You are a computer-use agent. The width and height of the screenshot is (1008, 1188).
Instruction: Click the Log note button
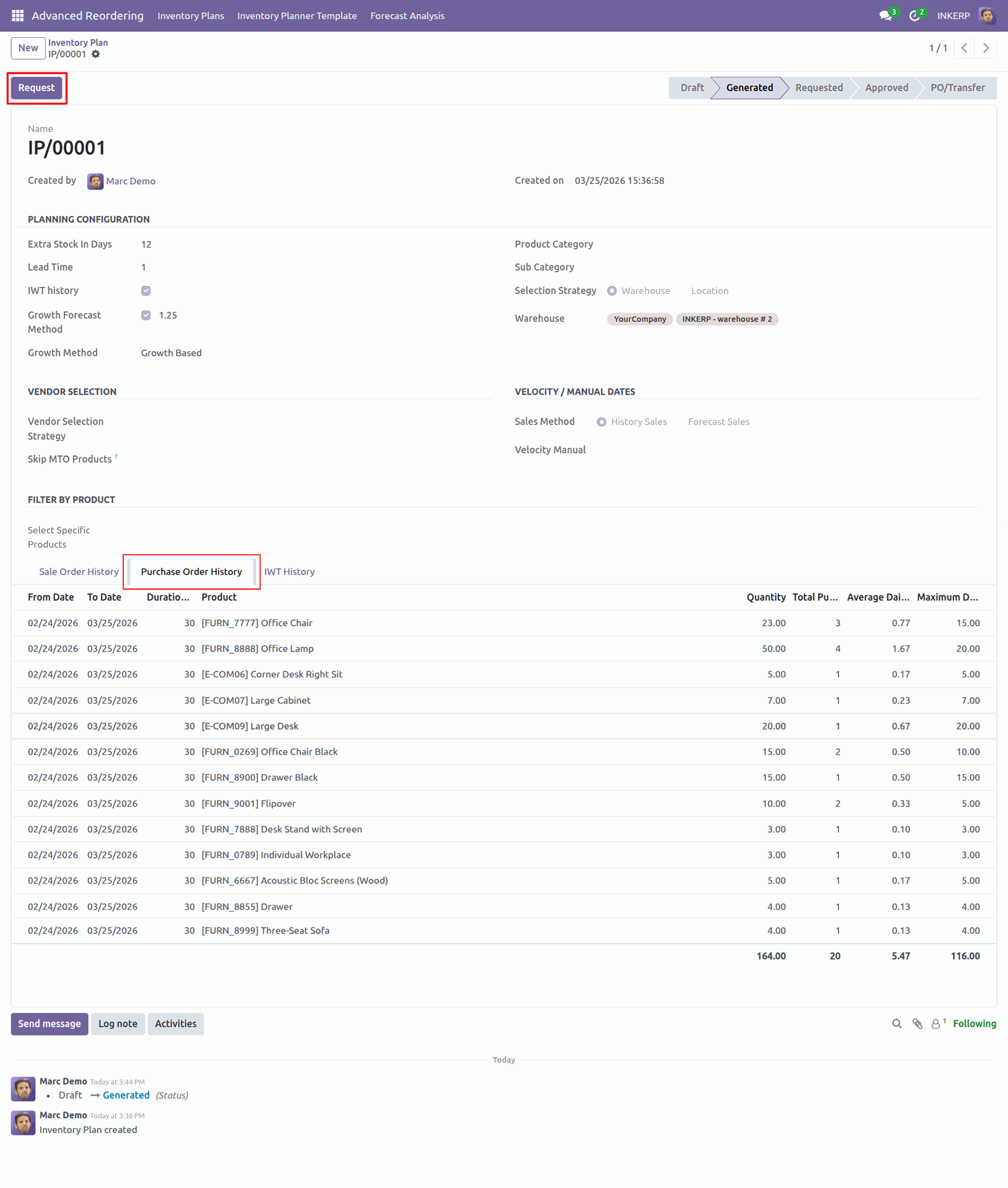(x=118, y=1024)
